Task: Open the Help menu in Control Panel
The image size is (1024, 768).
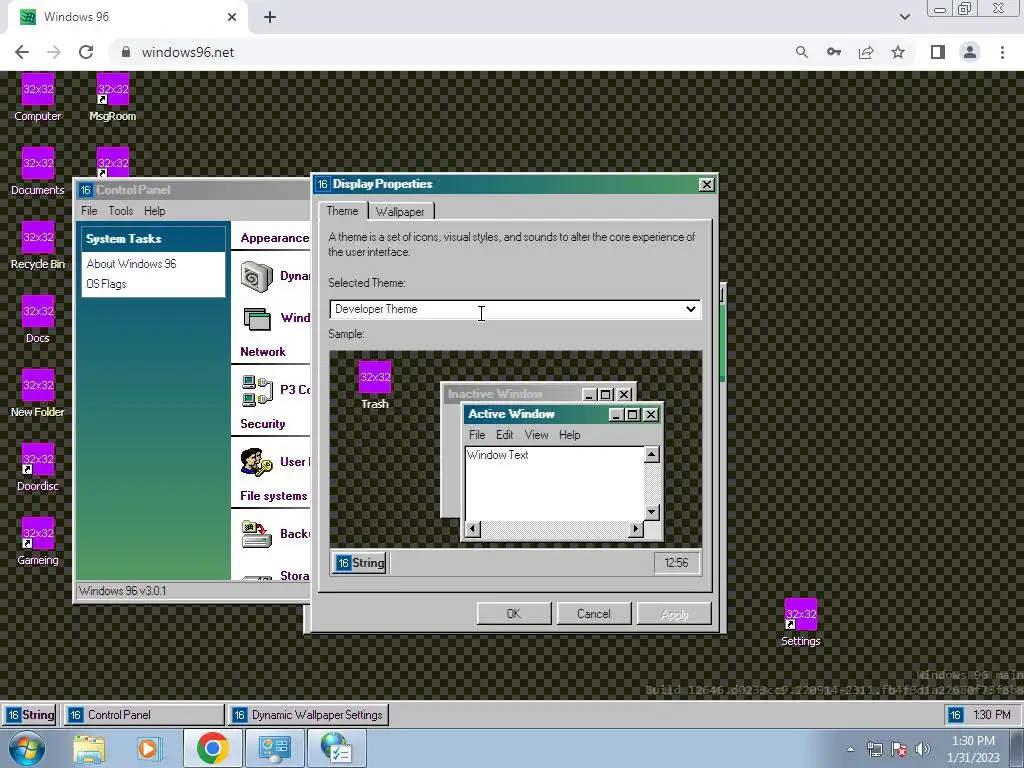Action: (x=155, y=211)
